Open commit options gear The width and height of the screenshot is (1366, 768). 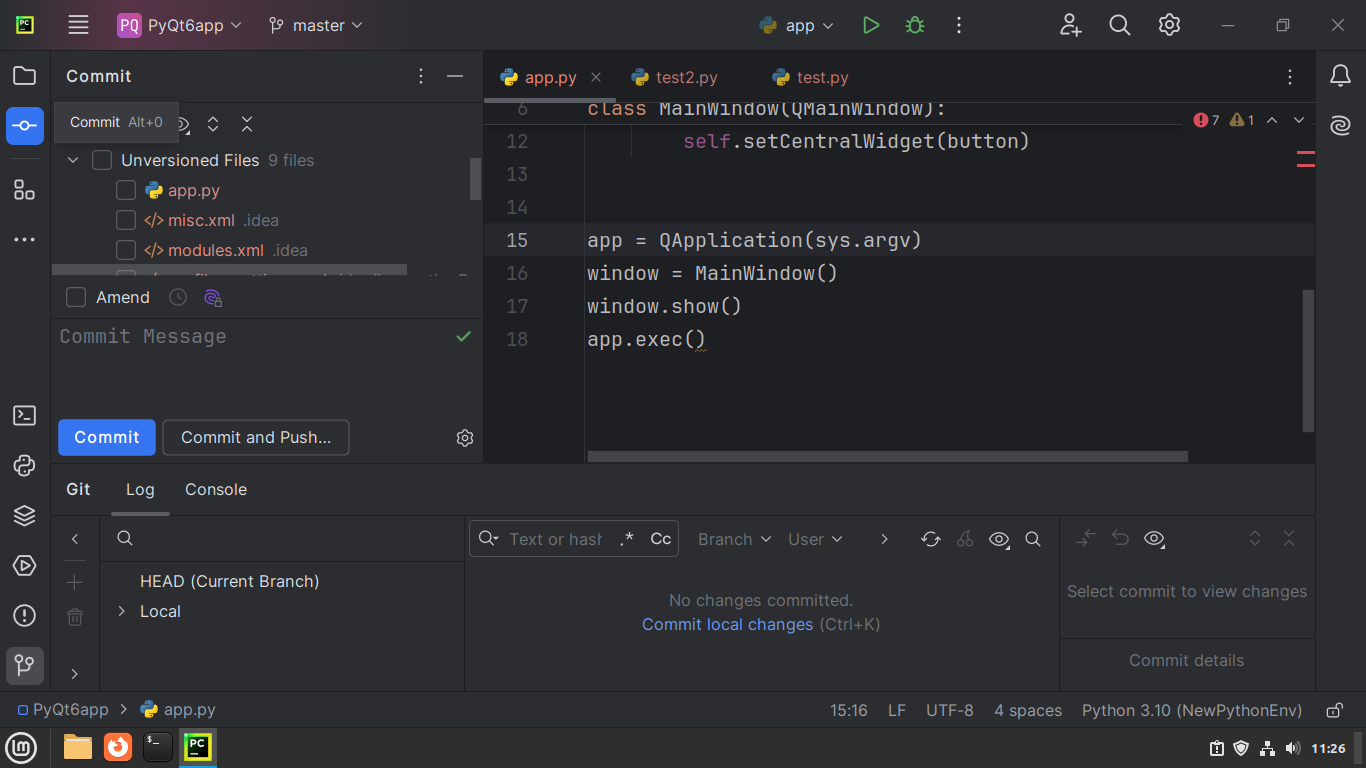tap(464, 438)
